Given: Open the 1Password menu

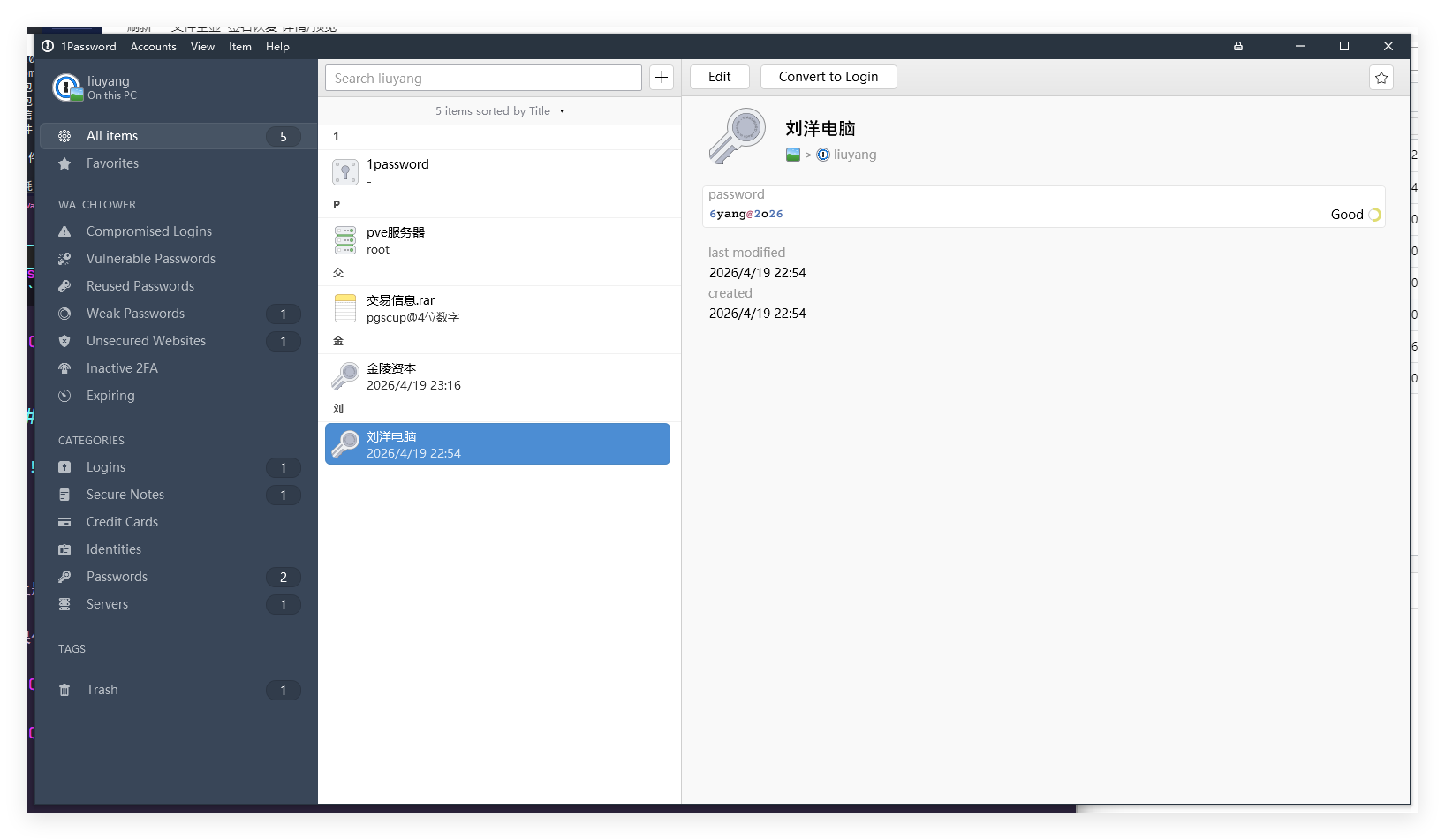Looking at the screenshot, I should pos(88,47).
